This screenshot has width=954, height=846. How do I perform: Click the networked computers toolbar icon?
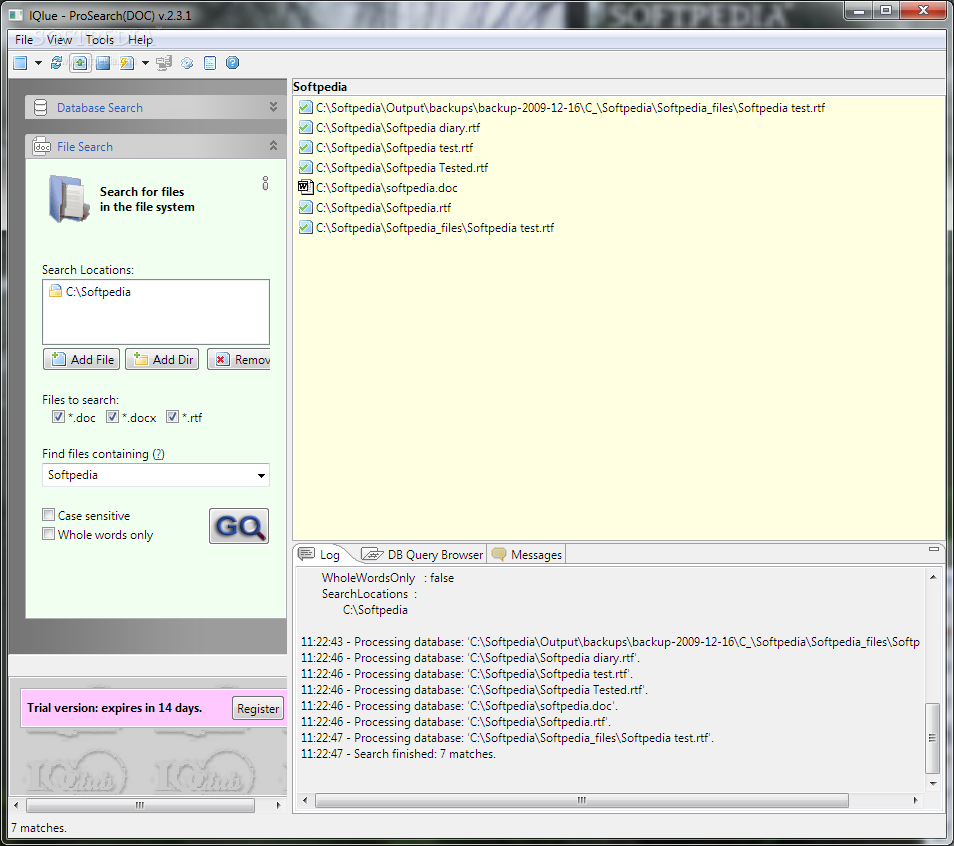pyautogui.click(x=164, y=63)
